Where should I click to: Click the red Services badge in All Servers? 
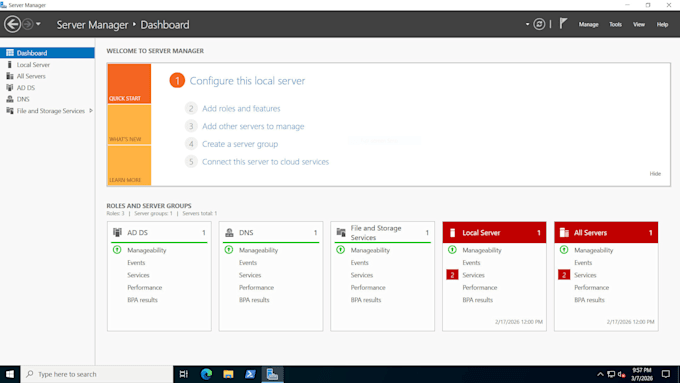click(x=564, y=275)
